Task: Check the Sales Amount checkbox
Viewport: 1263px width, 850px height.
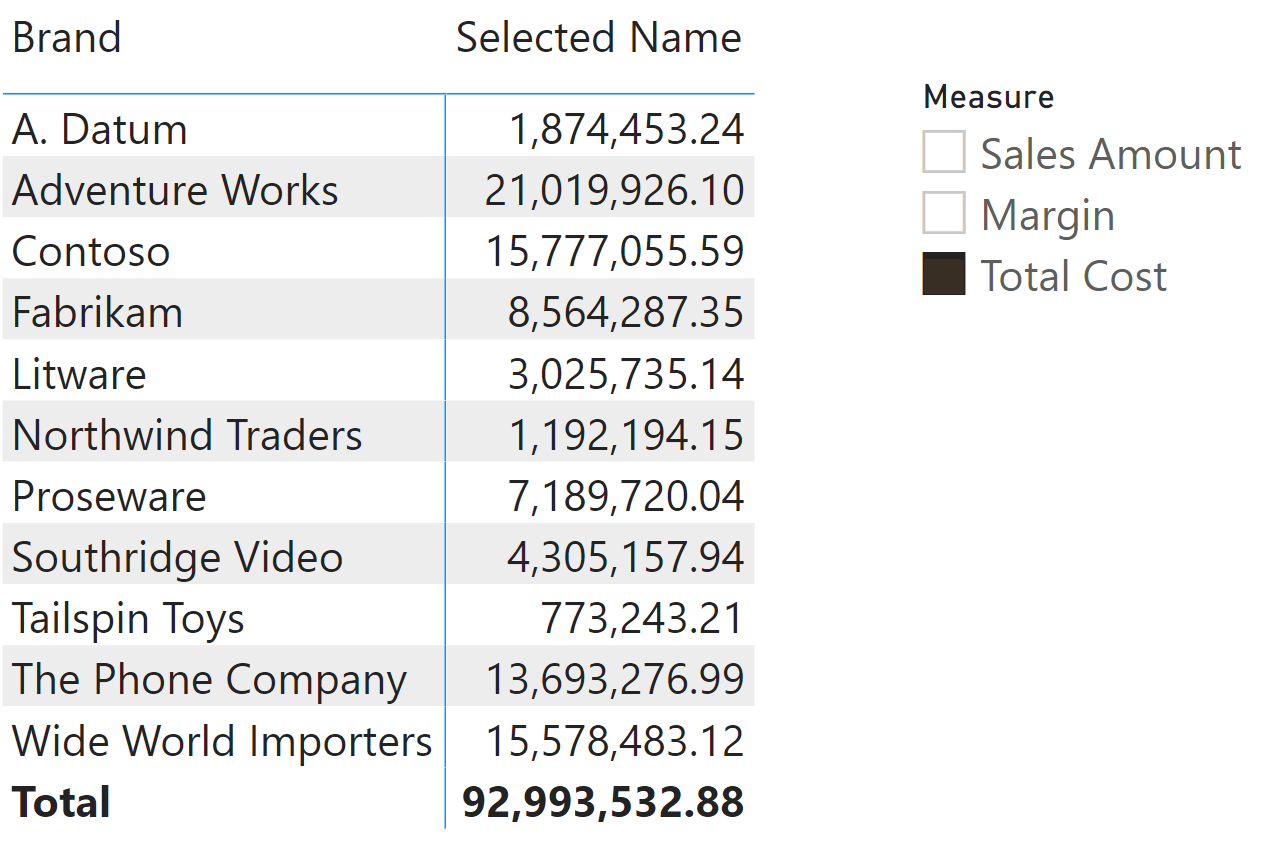Action: [x=944, y=153]
